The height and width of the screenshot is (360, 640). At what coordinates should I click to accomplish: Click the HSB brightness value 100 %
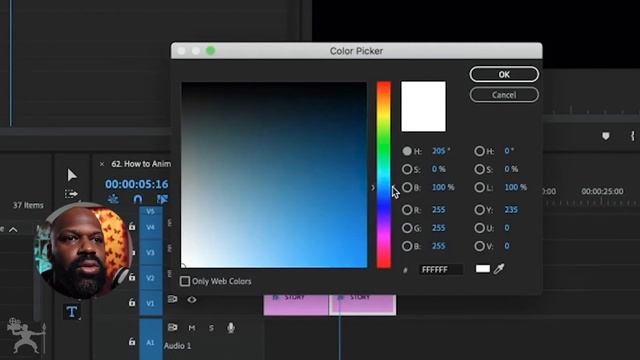click(443, 187)
